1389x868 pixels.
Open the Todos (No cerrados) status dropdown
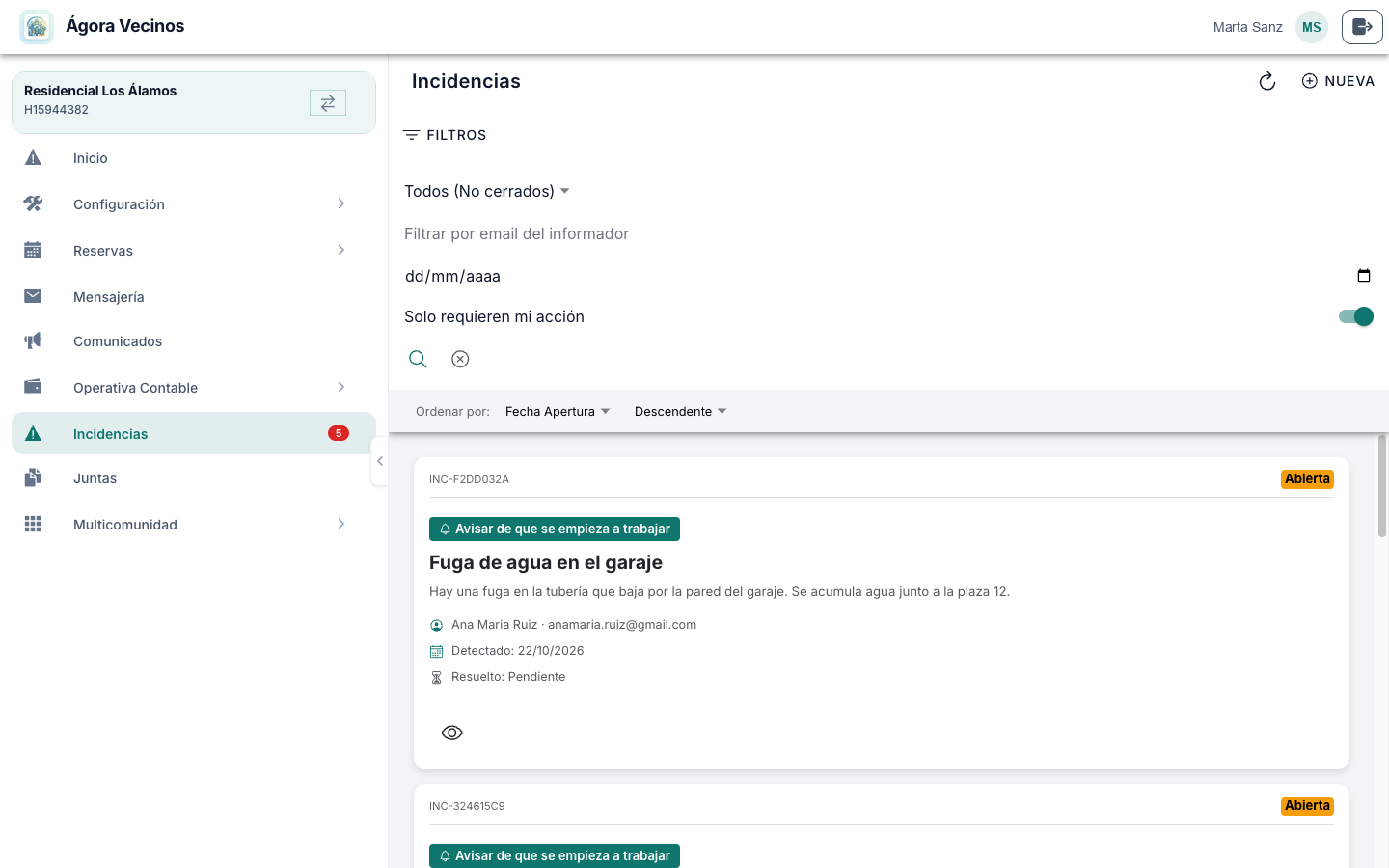[x=487, y=191]
